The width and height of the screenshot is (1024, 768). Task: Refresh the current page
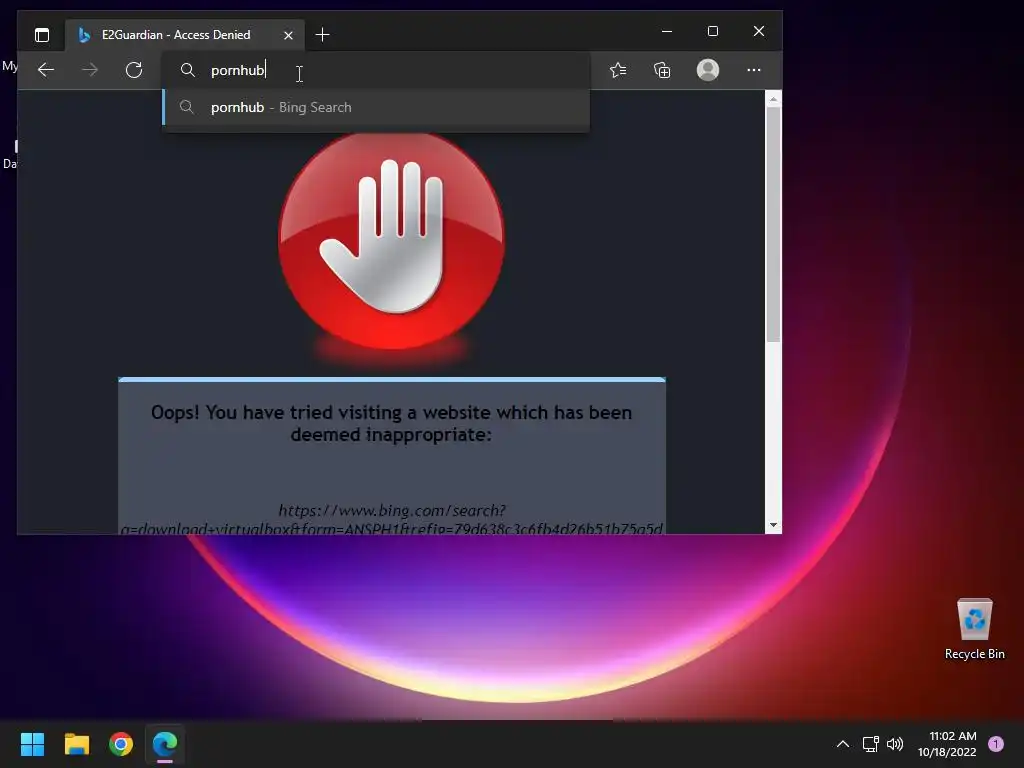[134, 70]
